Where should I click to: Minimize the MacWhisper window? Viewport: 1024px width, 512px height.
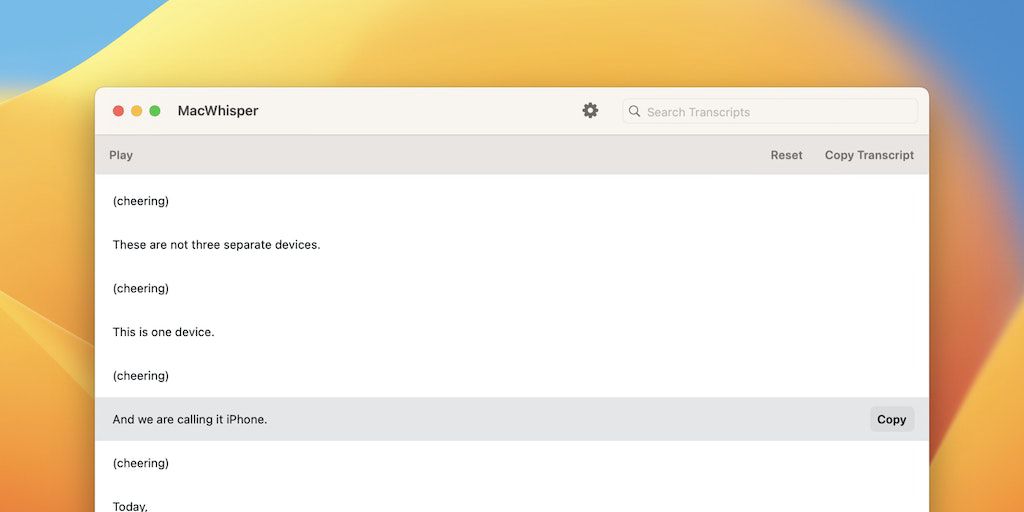coord(136,111)
